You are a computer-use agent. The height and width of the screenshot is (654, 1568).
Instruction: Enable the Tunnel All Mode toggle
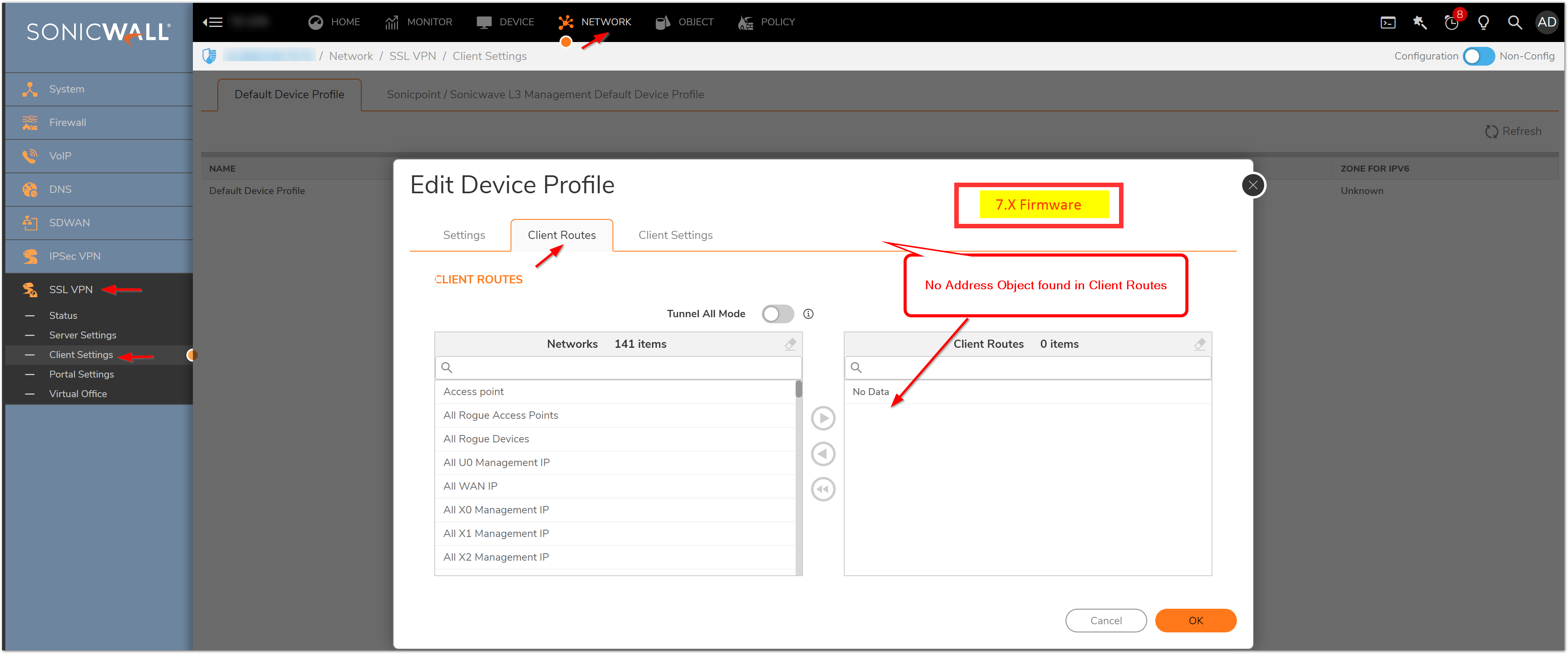777,314
